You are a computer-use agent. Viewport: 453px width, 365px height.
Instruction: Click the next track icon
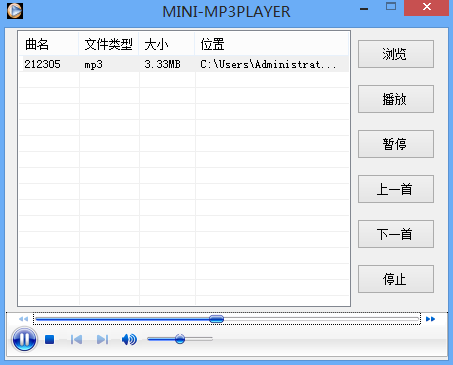102,340
